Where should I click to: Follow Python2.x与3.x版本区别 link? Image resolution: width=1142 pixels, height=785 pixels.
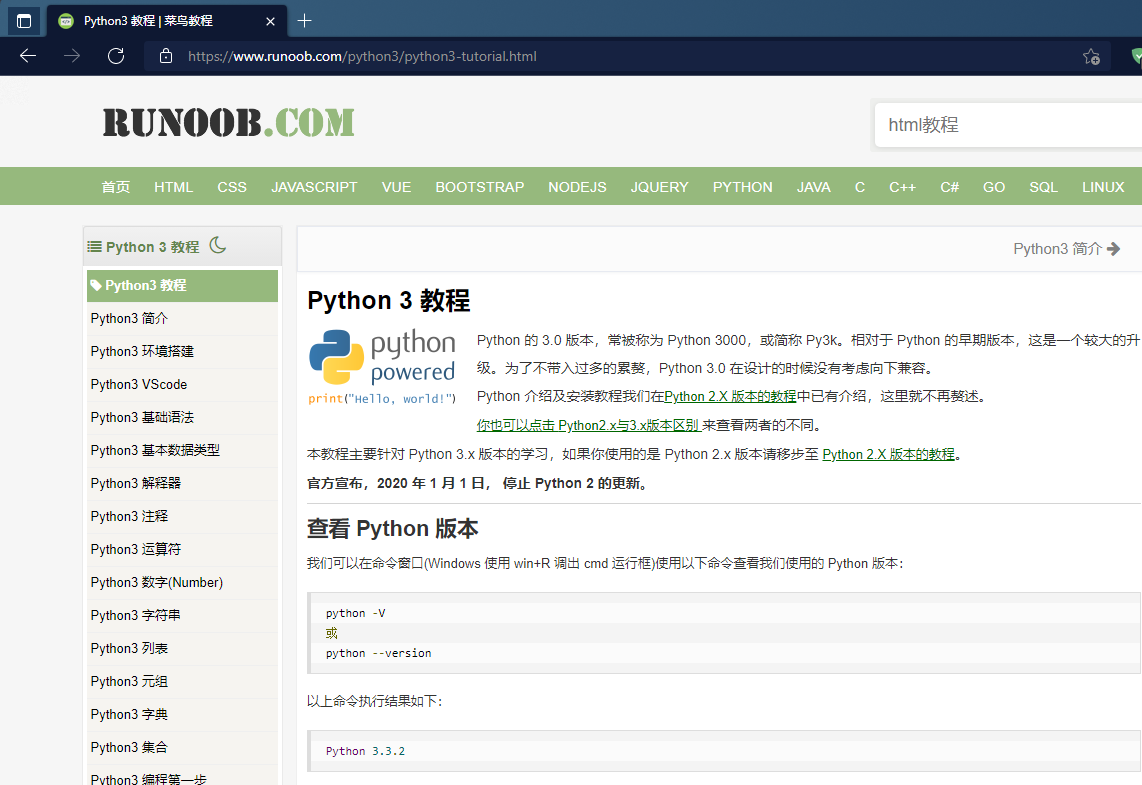[x=588, y=425]
